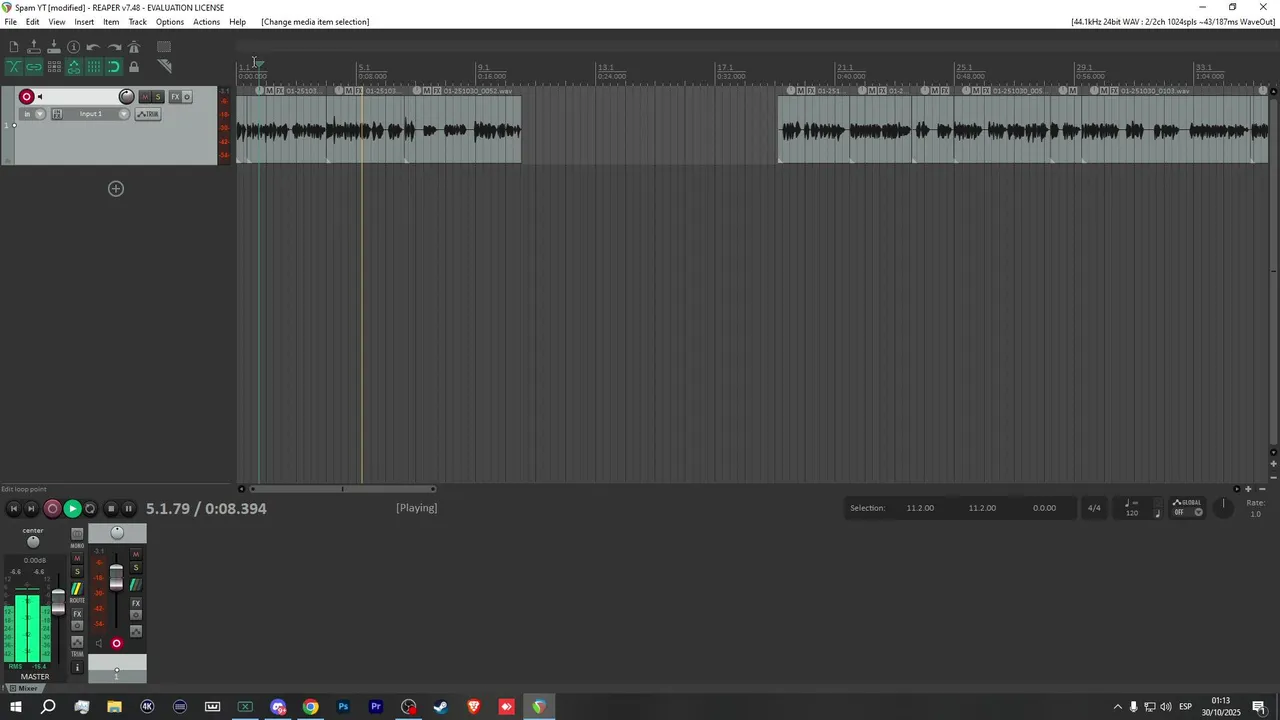Click the Redo arrow icon
Viewport: 1280px width, 720px height.
114,47
